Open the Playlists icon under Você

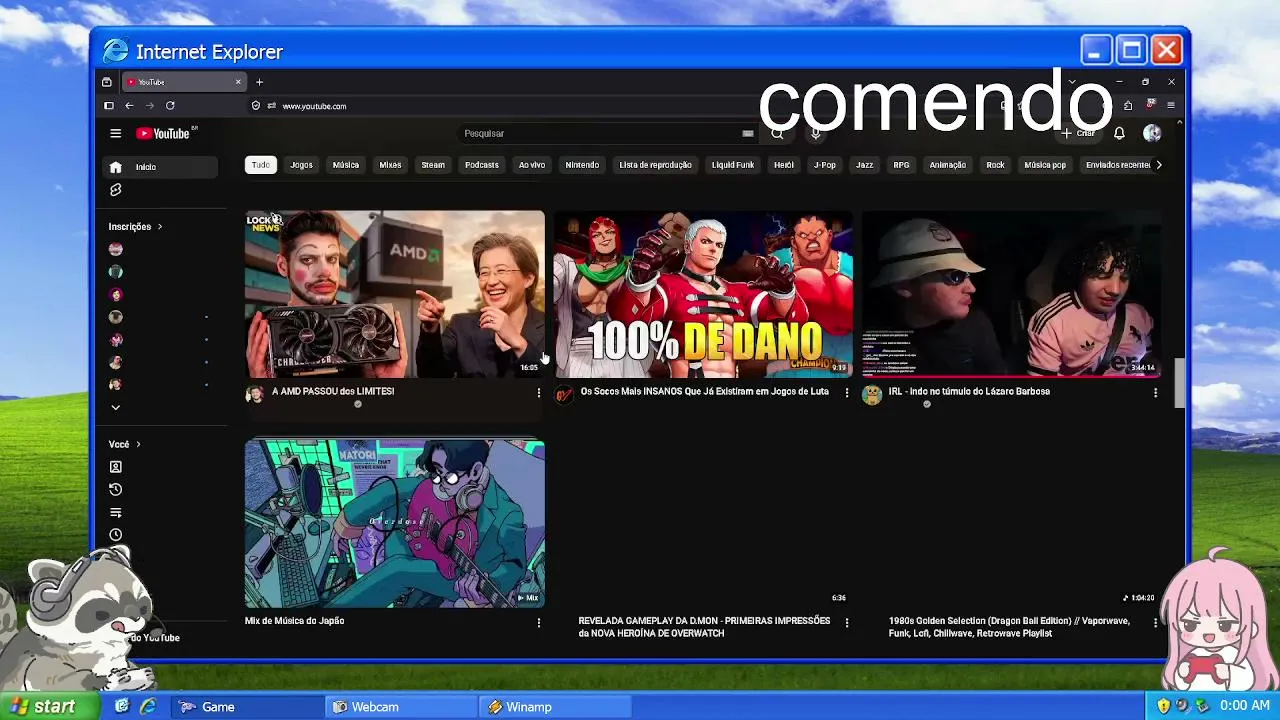pyautogui.click(x=116, y=513)
